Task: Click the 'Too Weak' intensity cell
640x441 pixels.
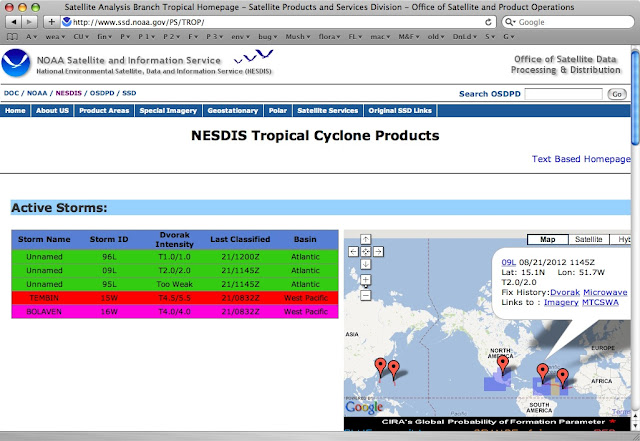Action: click(174, 284)
